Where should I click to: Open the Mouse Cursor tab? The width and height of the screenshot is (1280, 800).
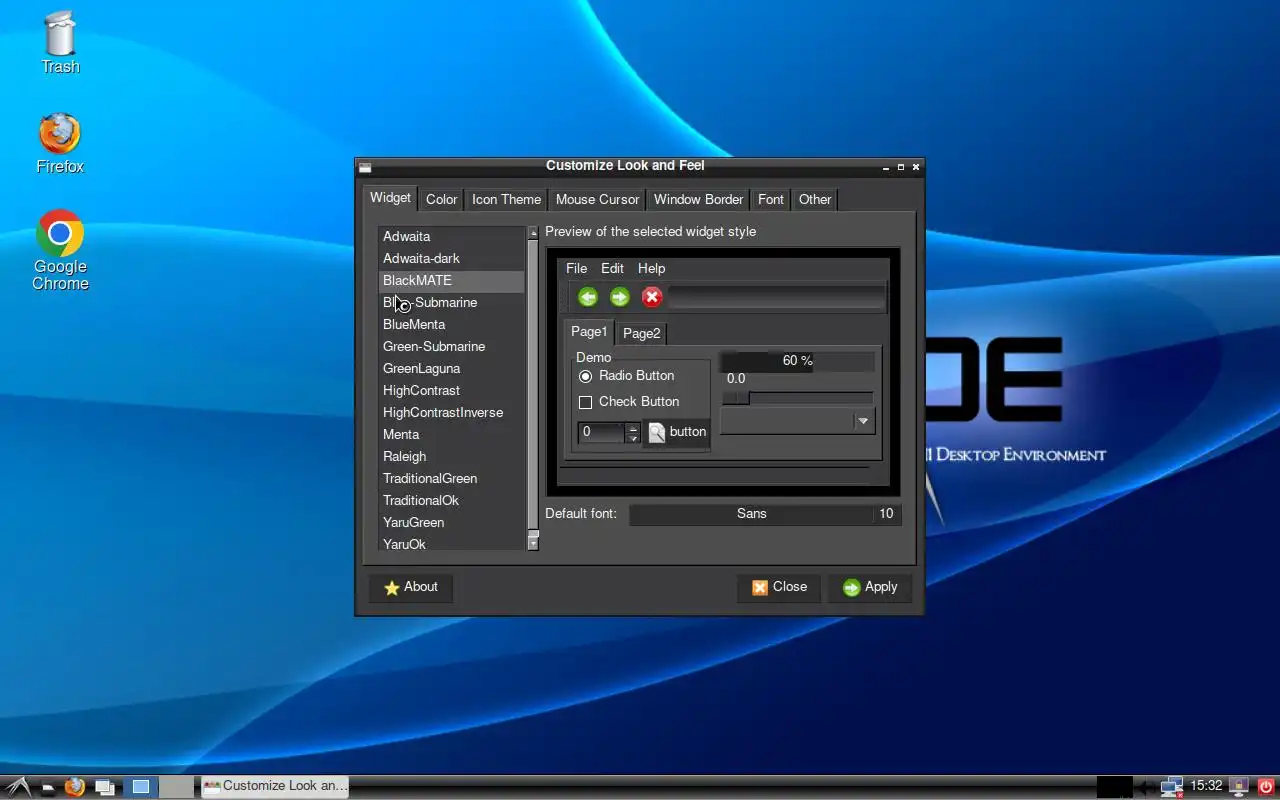click(597, 199)
